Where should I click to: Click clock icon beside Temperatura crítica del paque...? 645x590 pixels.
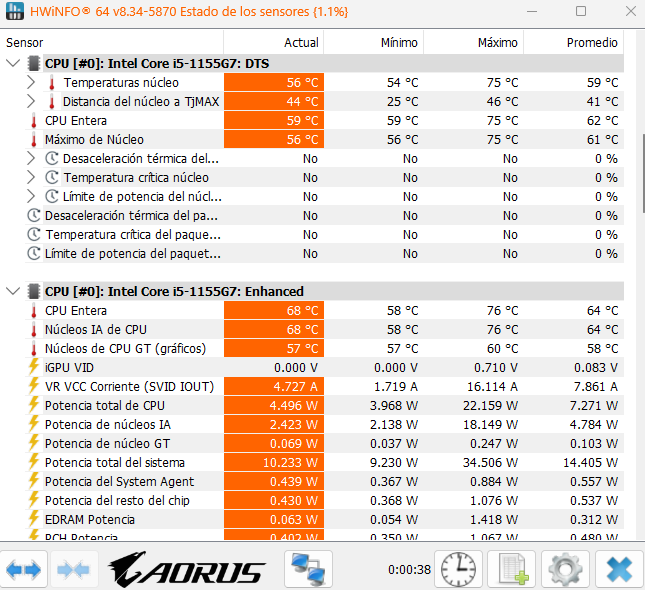[x=34, y=234]
